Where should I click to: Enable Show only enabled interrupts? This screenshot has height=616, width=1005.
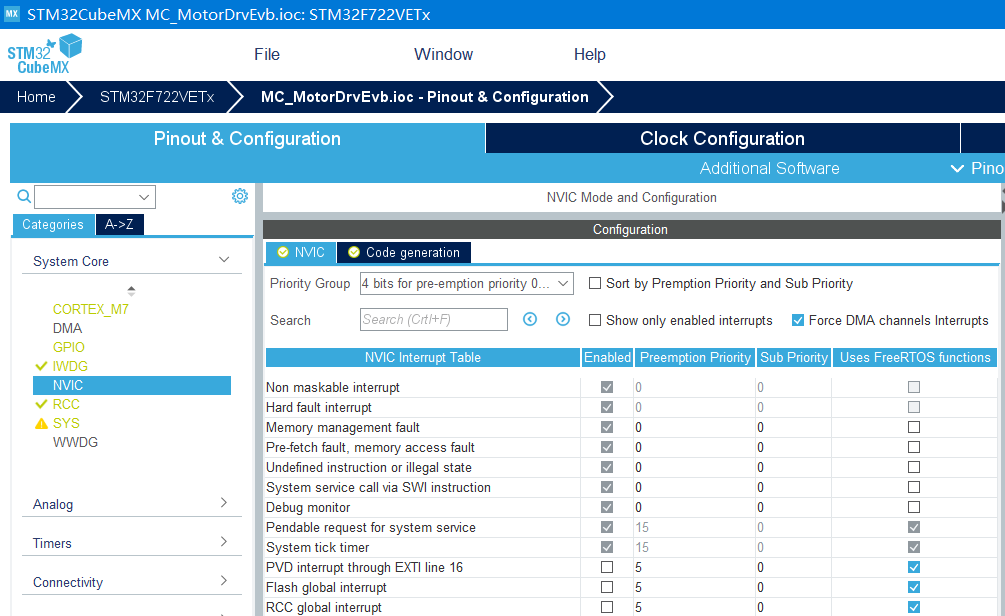pyautogui.click(x=595, y=320)
